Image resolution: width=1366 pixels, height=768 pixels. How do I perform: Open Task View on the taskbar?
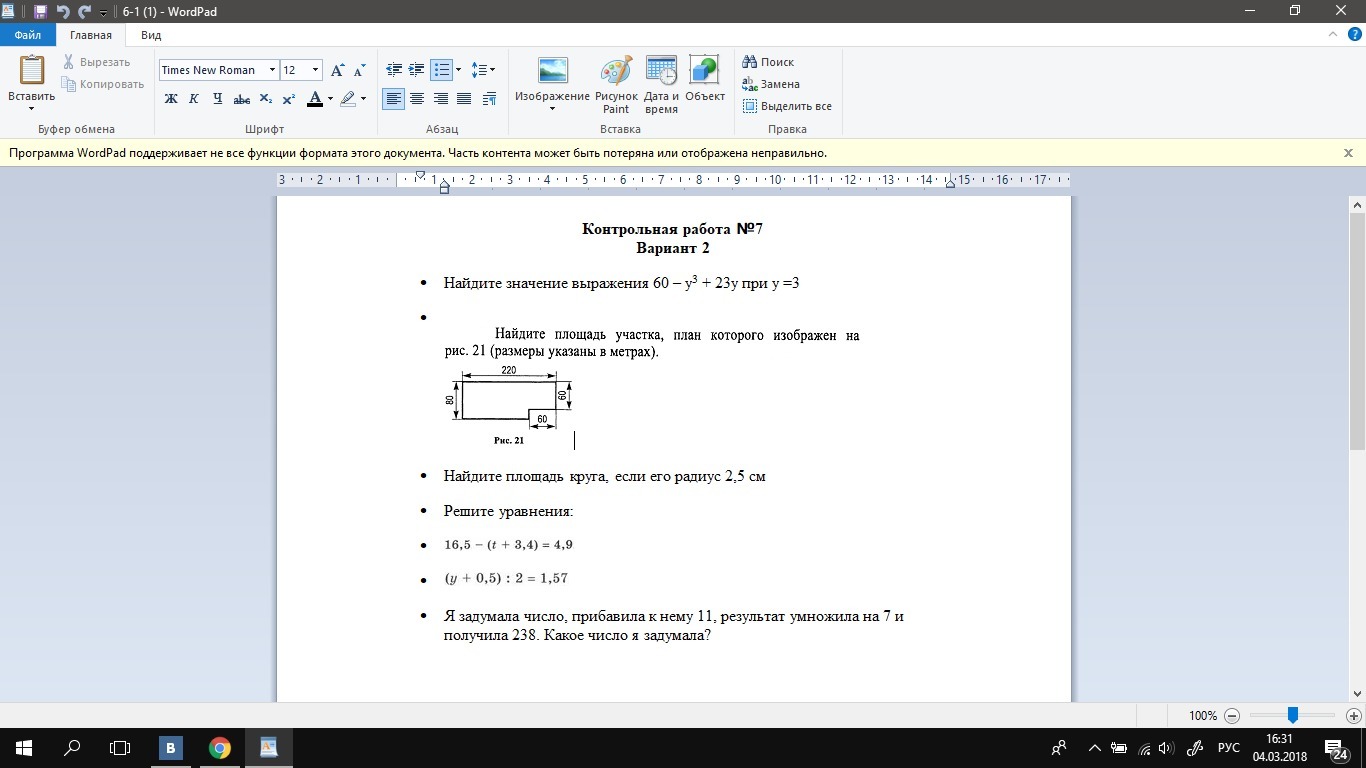point(120,748)
